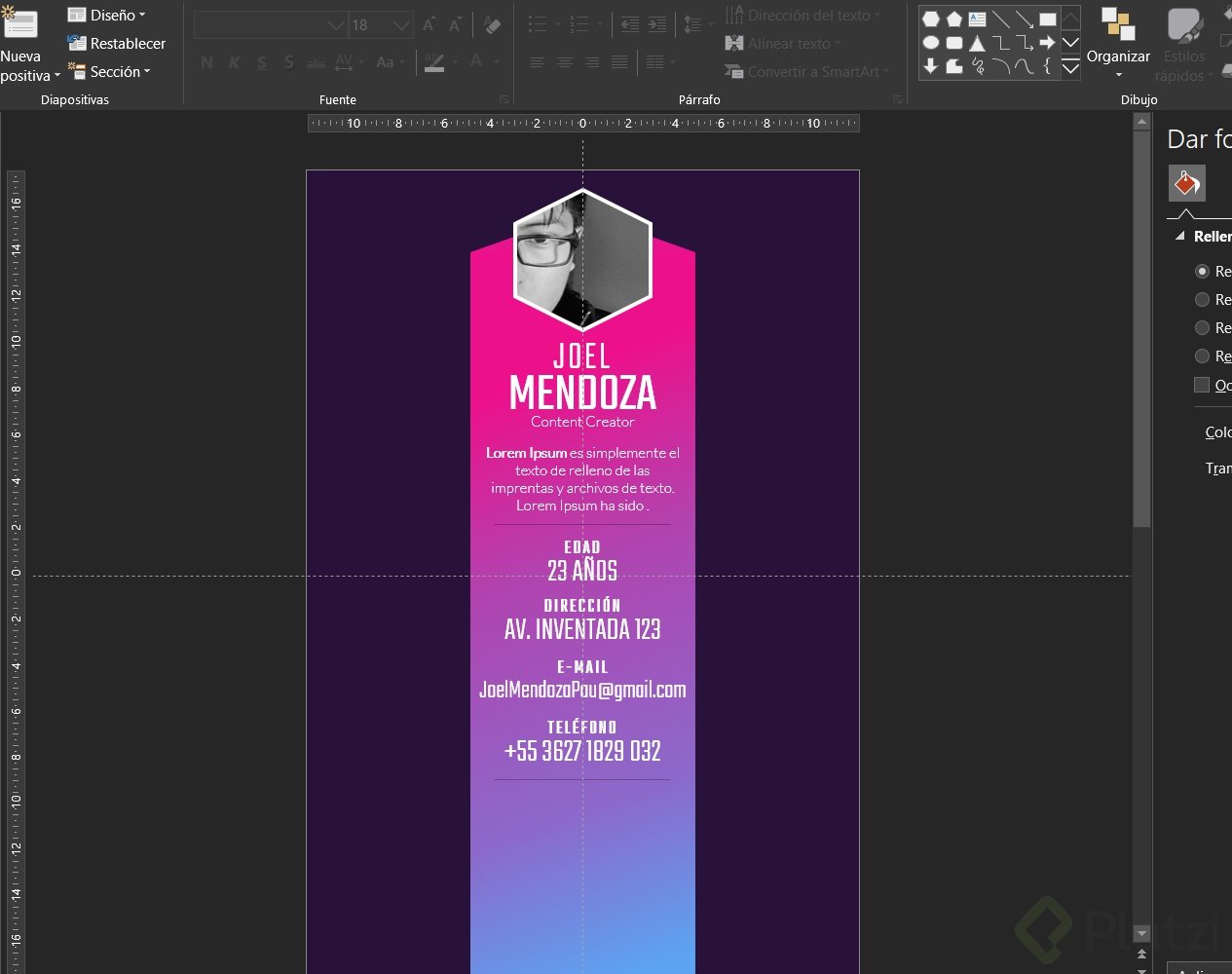Open the Párrafo dialog launcher

(897, 99)
